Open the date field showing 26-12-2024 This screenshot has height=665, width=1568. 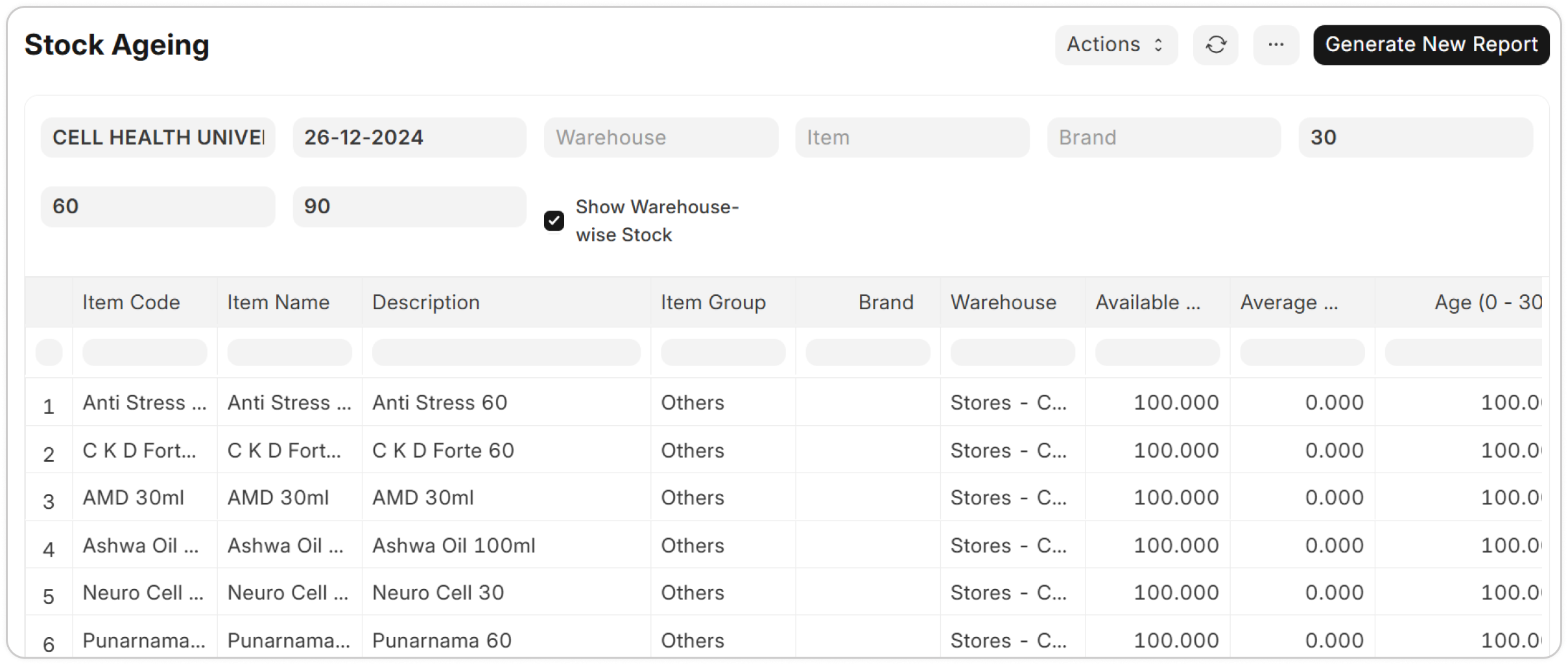pos(409,137)
